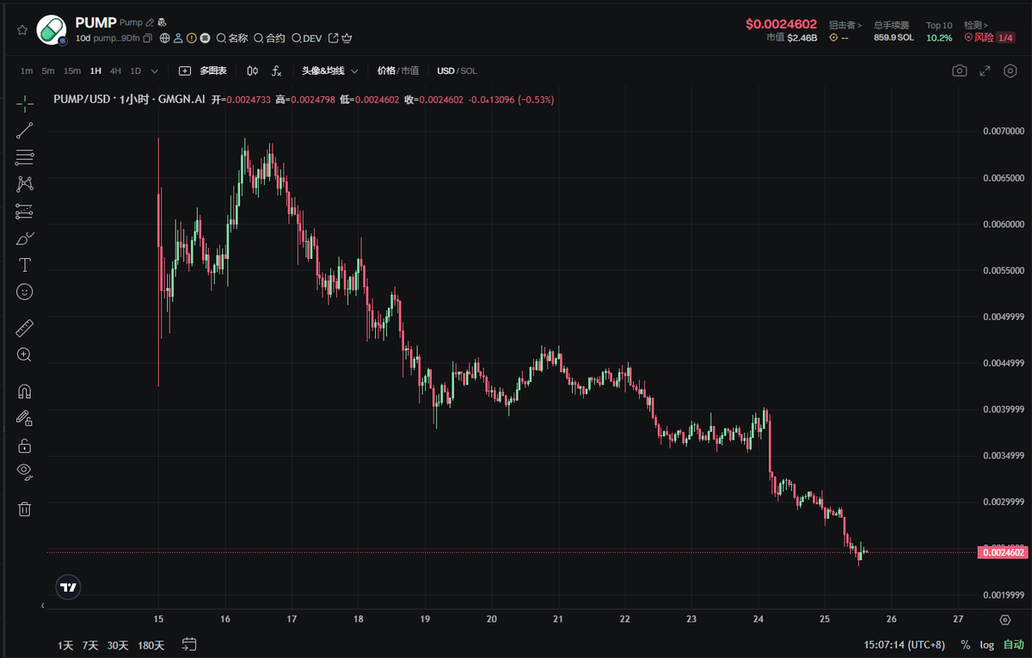1032x658 pixels.
Task: Switch display to 市值 market cap
Action: [410, 71]
